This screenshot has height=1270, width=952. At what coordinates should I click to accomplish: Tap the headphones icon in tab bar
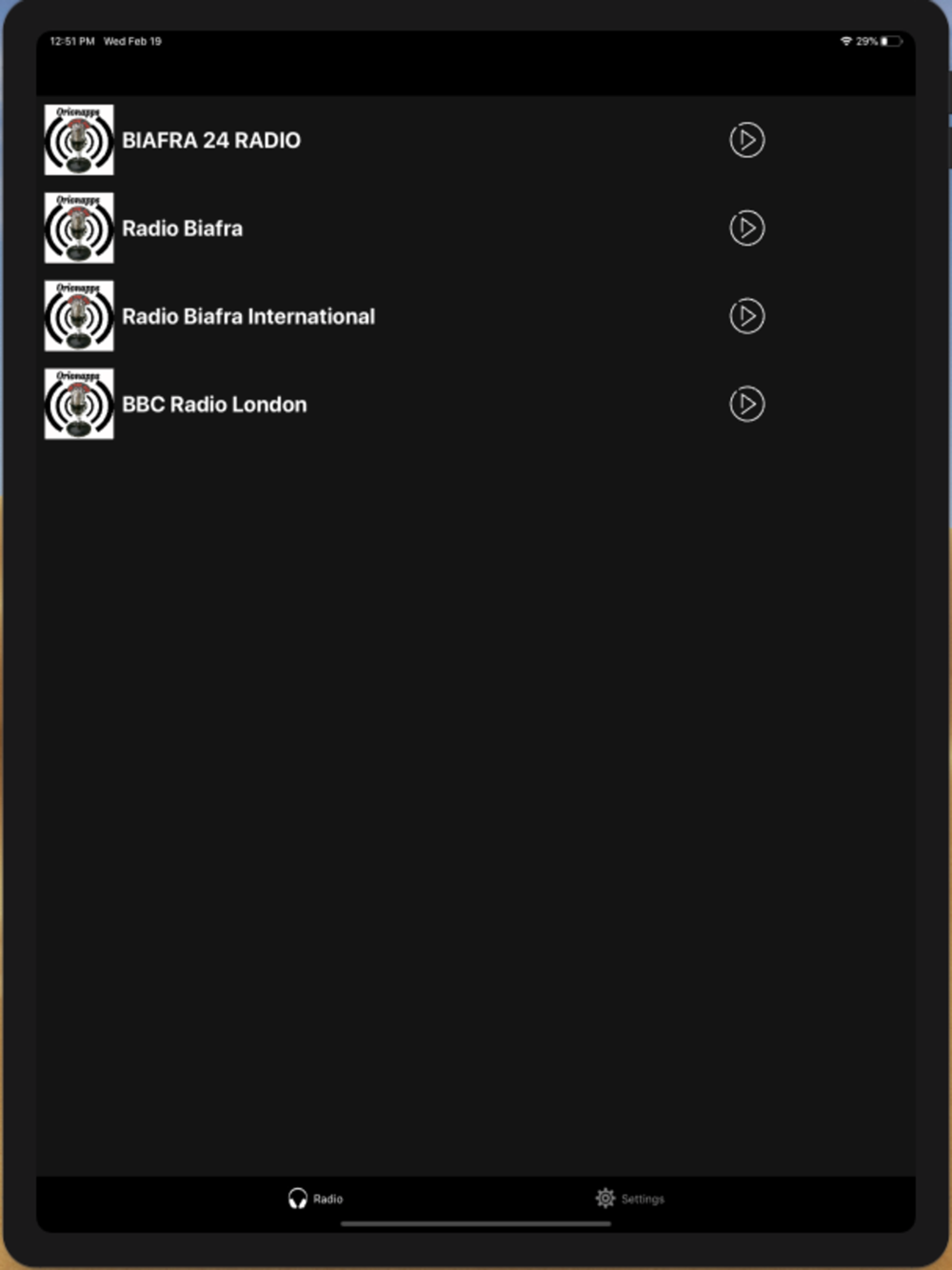point(298,1199)
